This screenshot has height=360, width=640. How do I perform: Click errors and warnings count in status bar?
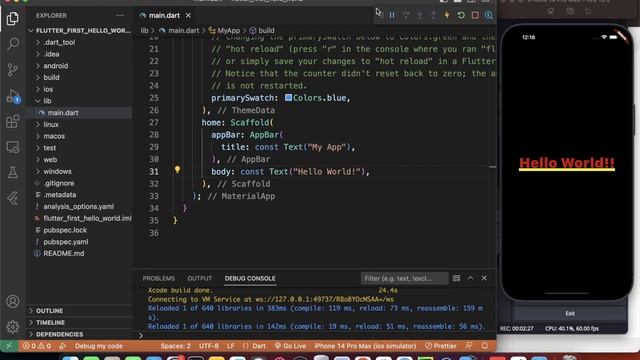(37, 346)
